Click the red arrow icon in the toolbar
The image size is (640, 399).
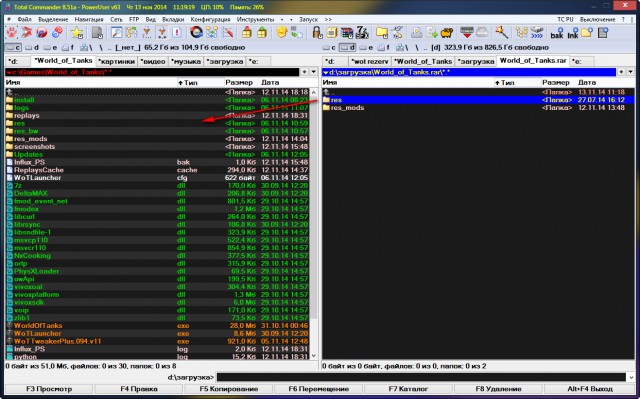click(x=27, y=33)
